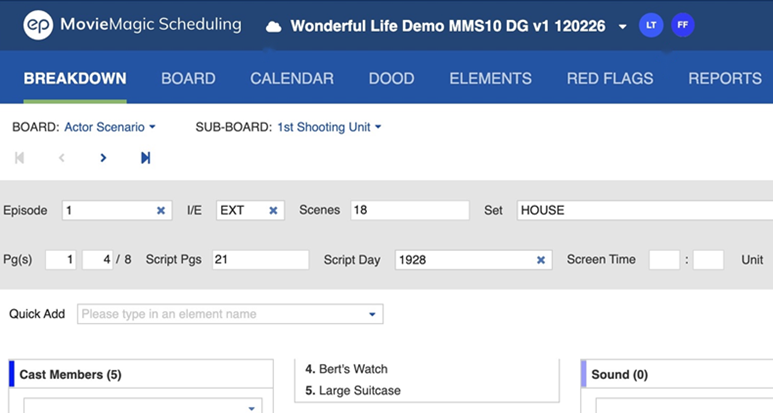Switch to the ELEMENTS tab
The image size is (773, 413).
point(491,78)
